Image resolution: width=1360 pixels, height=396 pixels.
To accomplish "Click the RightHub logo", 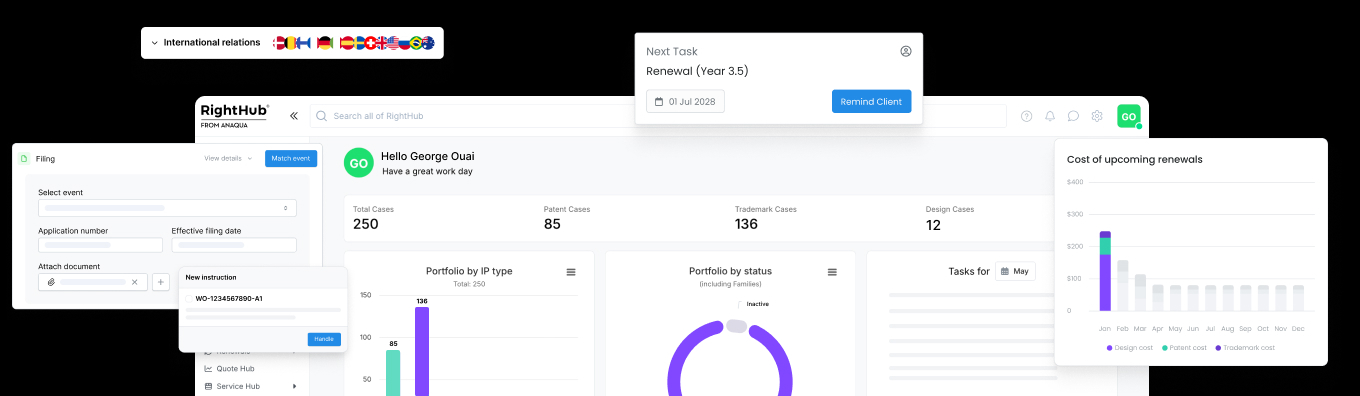I will [x=235, y=115].
